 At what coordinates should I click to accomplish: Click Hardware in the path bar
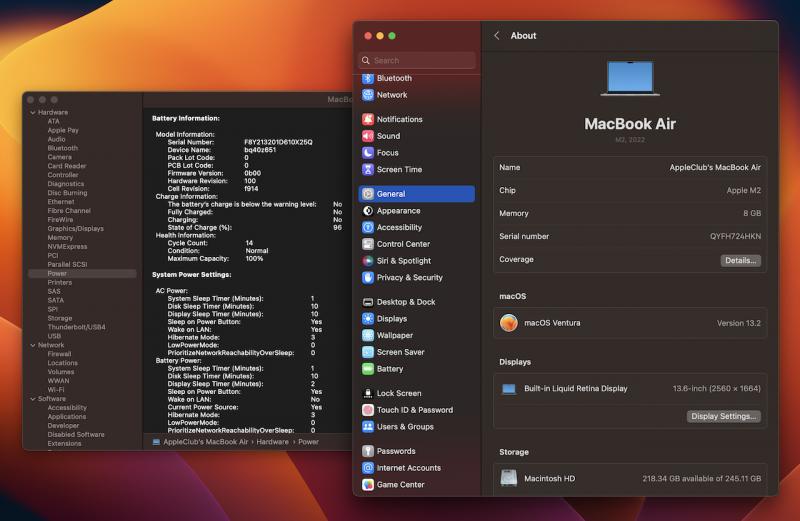tap(272, 442)
